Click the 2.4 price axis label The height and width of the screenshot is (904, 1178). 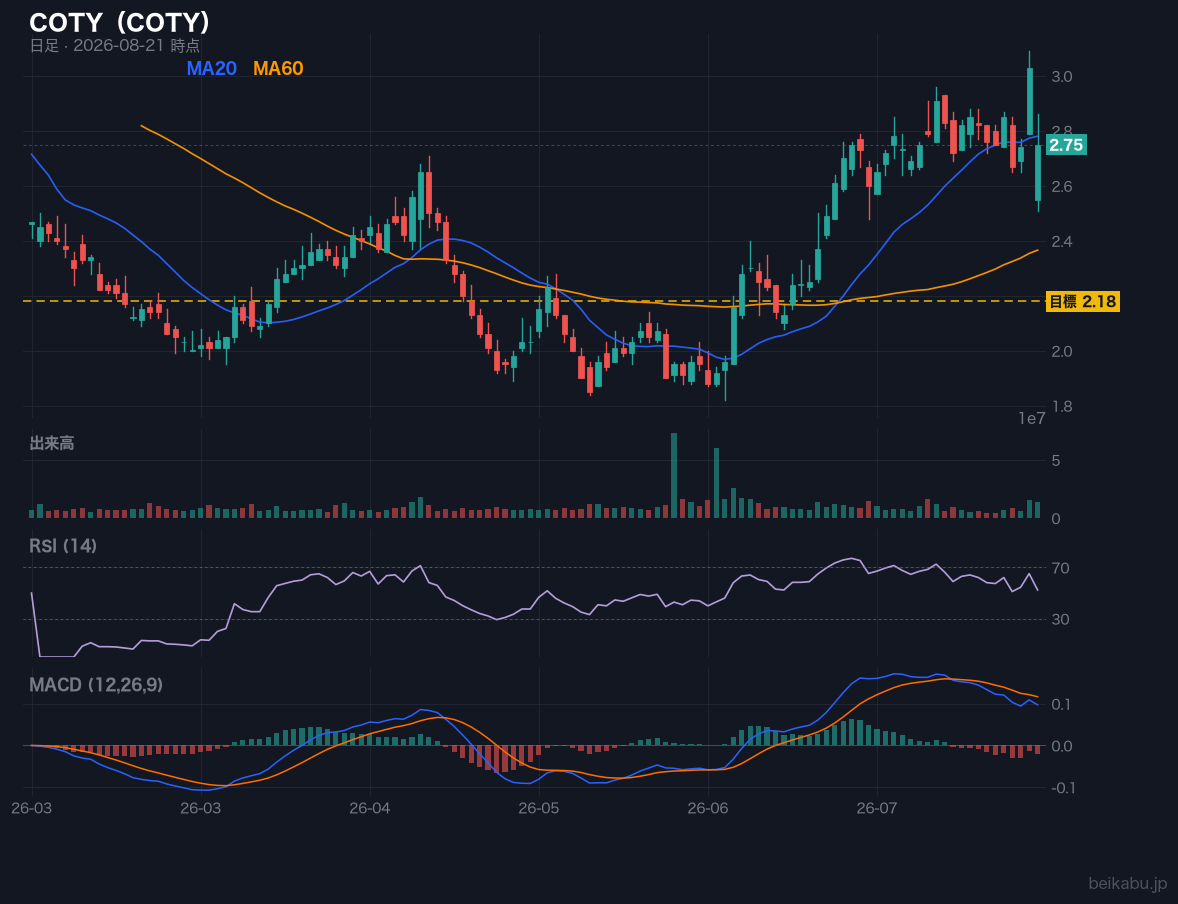pyautogui.click(x=1062, y=241)
